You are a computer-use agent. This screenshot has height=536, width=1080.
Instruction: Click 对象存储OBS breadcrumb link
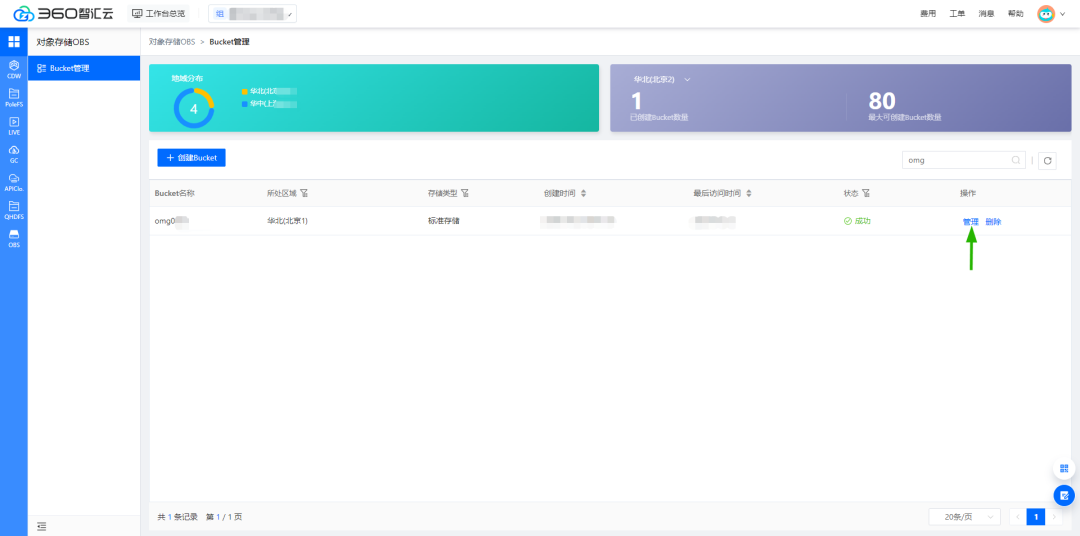(172, 42)
